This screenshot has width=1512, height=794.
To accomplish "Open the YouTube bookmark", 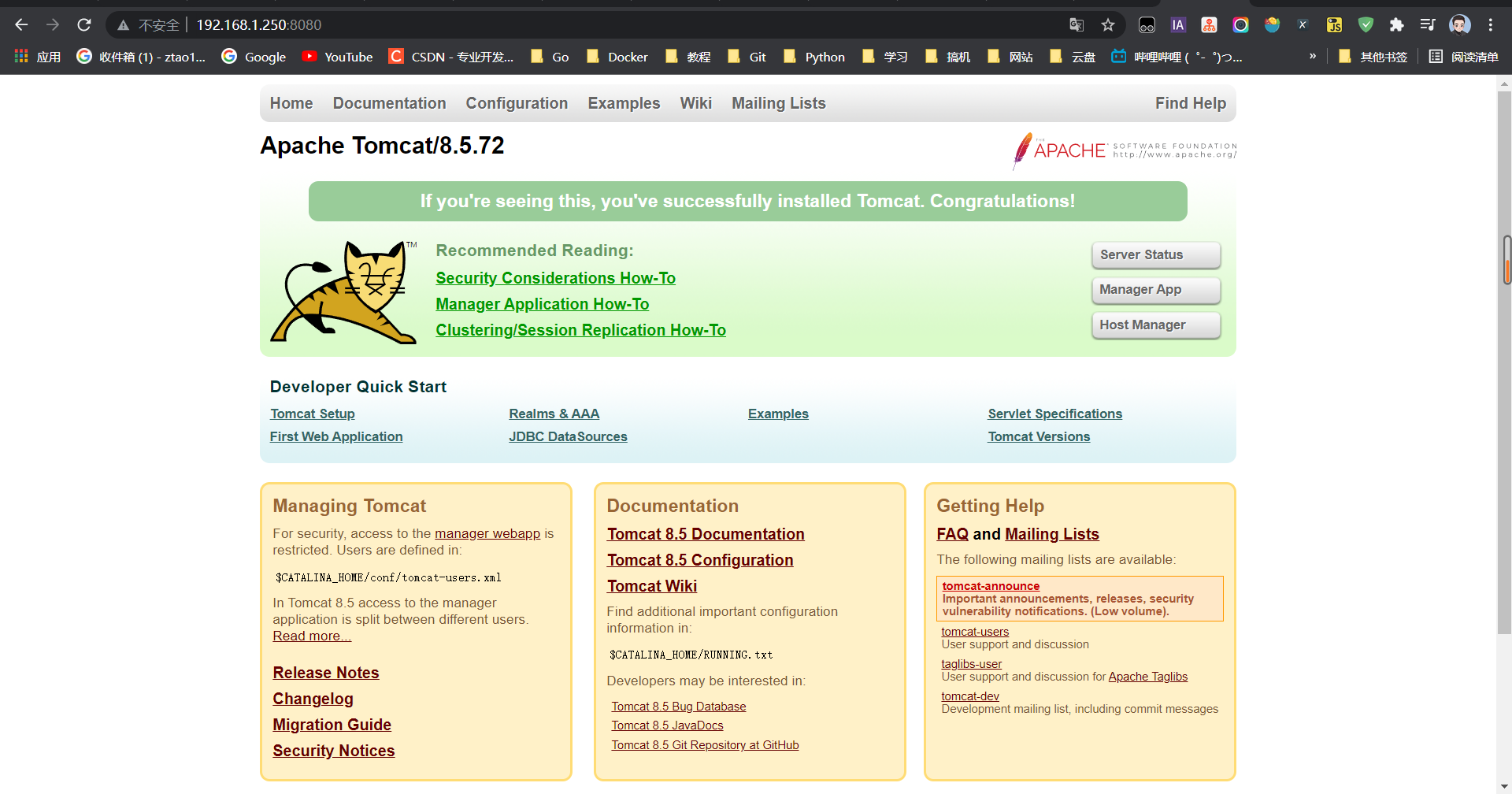I will (337, 57).
